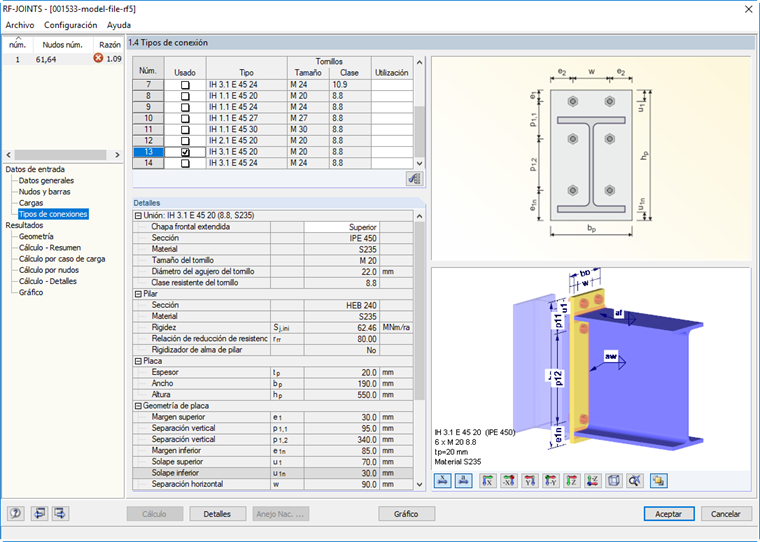This screenshot has height=542, width=760.
Task: Open the help icon button
Action: [16, 513]
